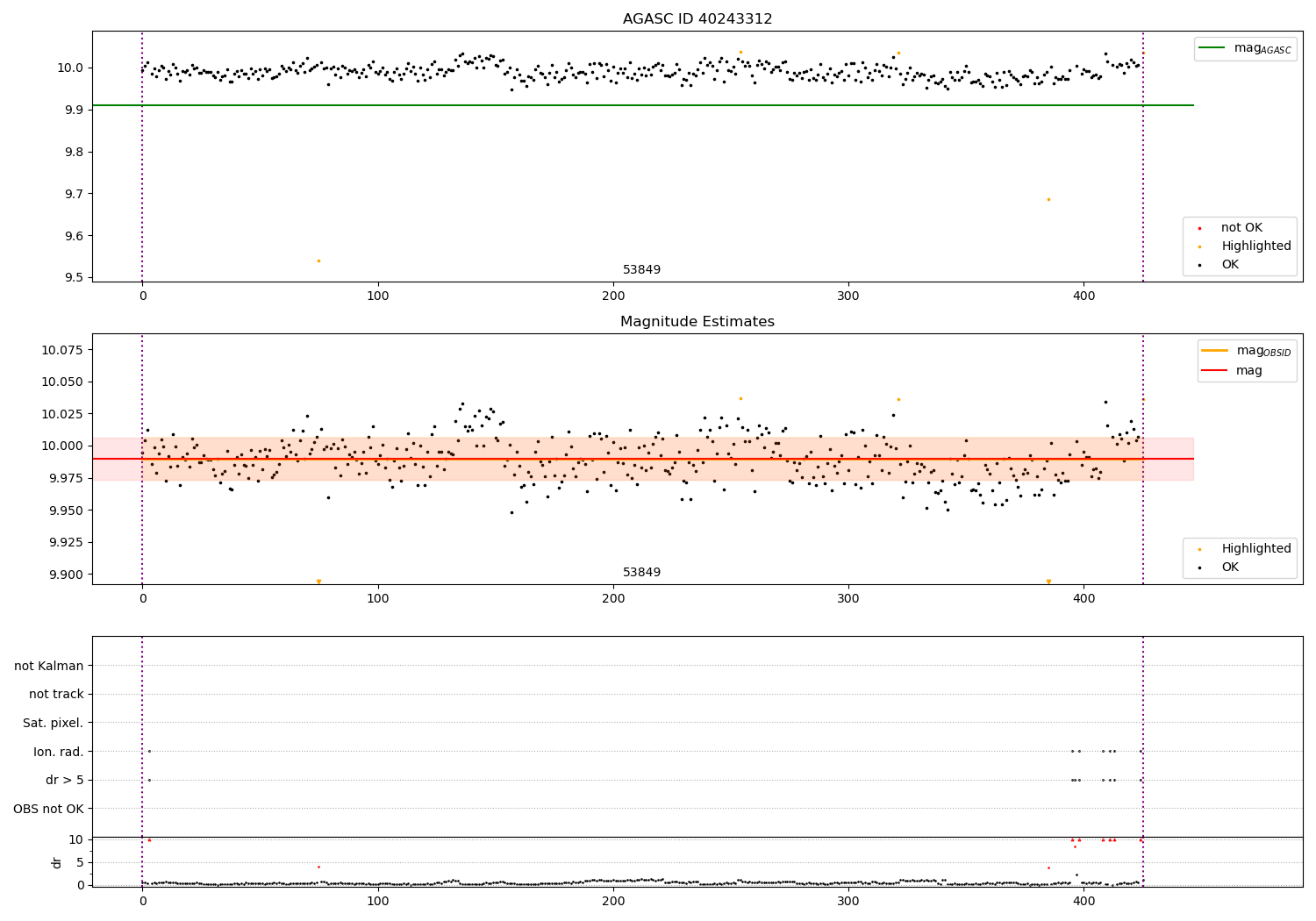Click the 'Sat. pixel.' row label
This screenshot has height=921, width=1316.
54,723
